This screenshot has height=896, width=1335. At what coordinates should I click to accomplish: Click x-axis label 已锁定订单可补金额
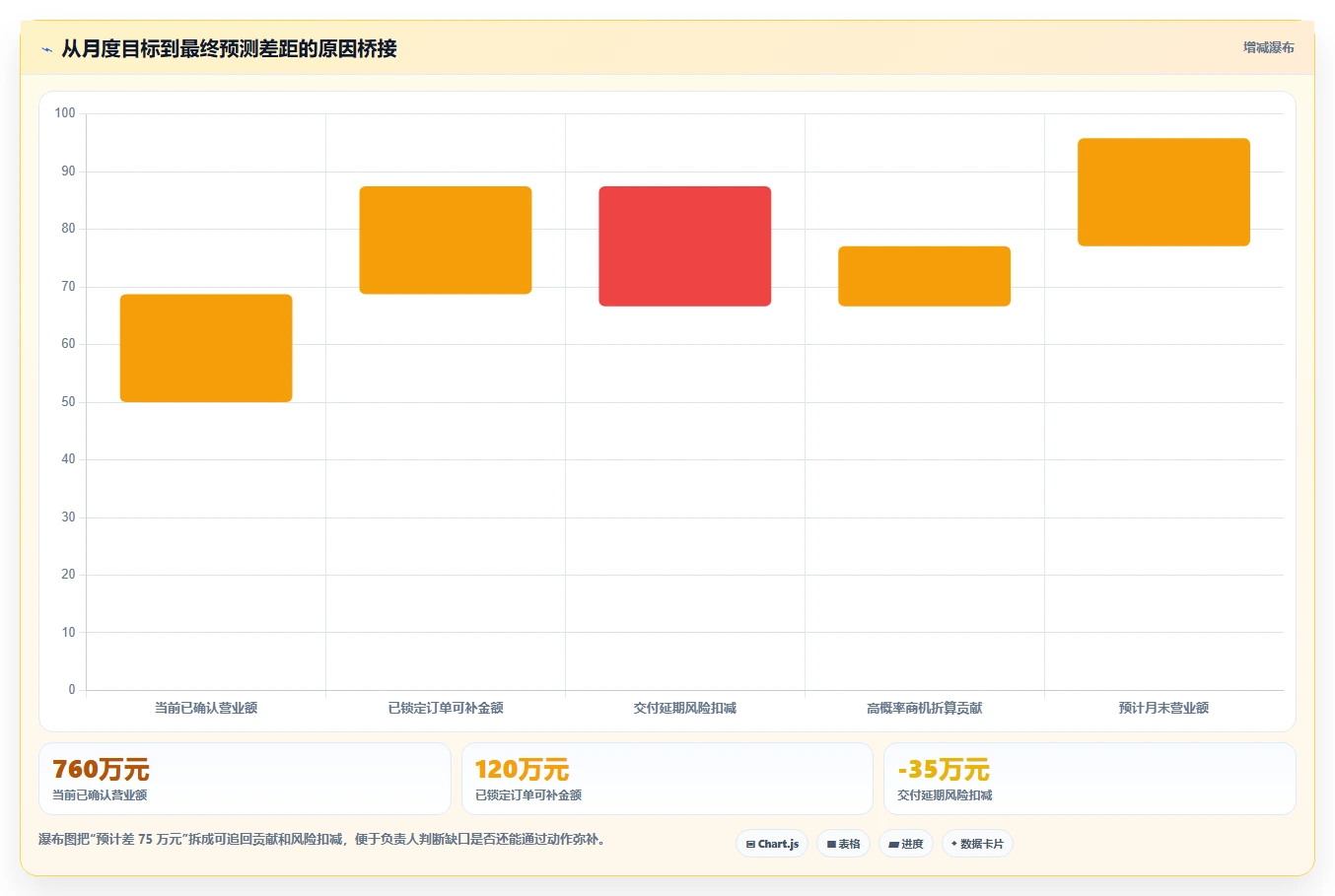tap(446, 708)
